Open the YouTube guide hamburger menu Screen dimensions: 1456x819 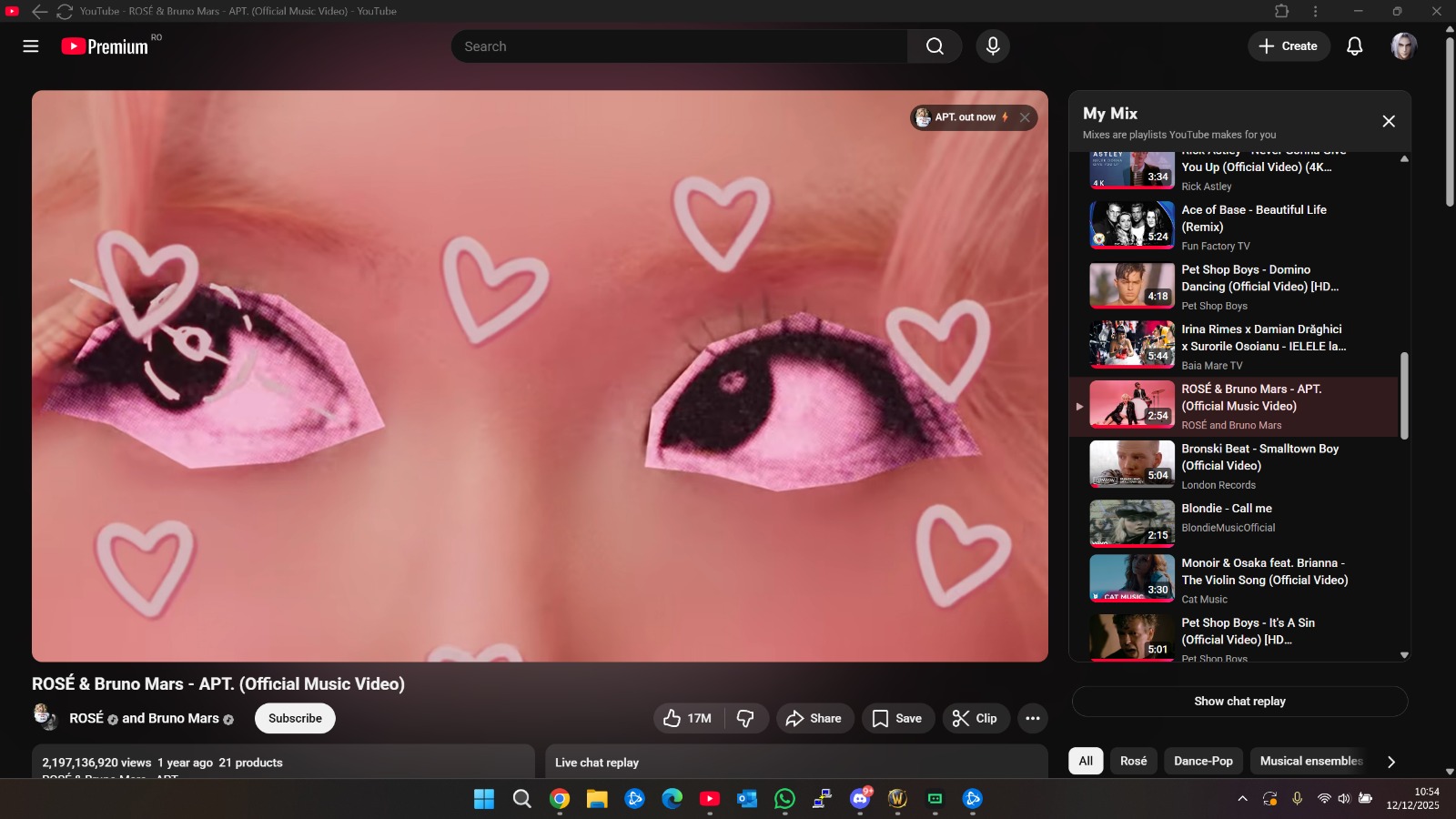point(31,46)
